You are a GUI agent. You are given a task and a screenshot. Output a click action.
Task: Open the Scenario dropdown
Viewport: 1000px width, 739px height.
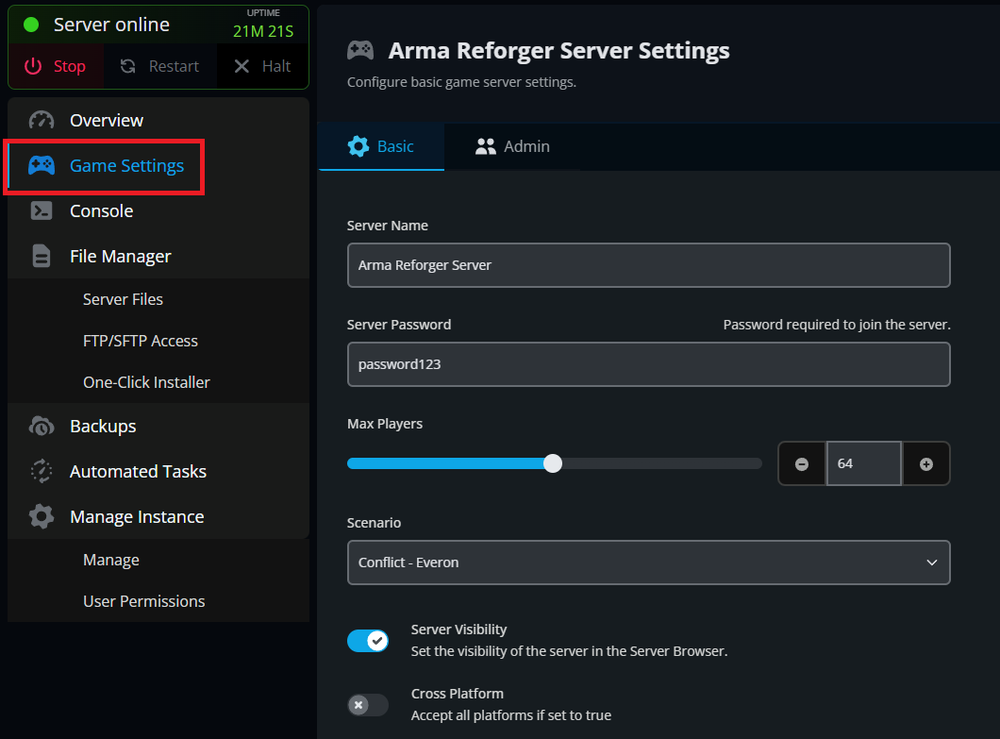[x=649, y=562]
